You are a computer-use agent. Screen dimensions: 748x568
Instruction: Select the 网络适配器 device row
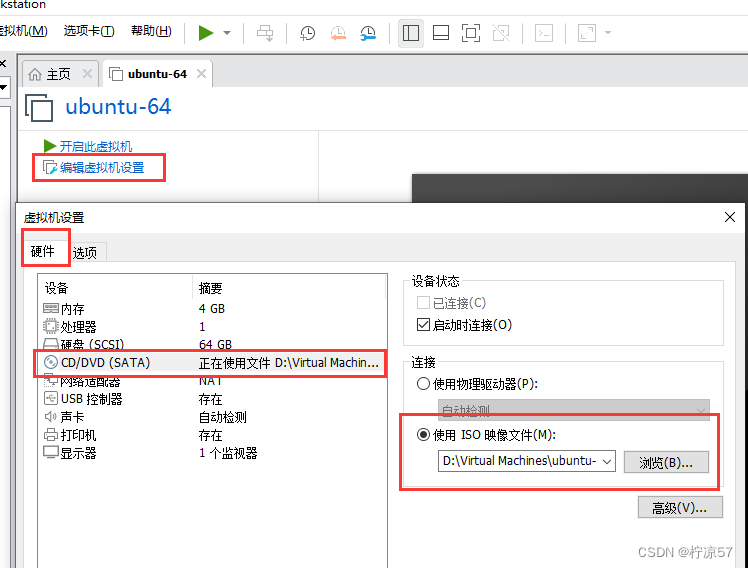pyautogui.click(x=212, y=381)
